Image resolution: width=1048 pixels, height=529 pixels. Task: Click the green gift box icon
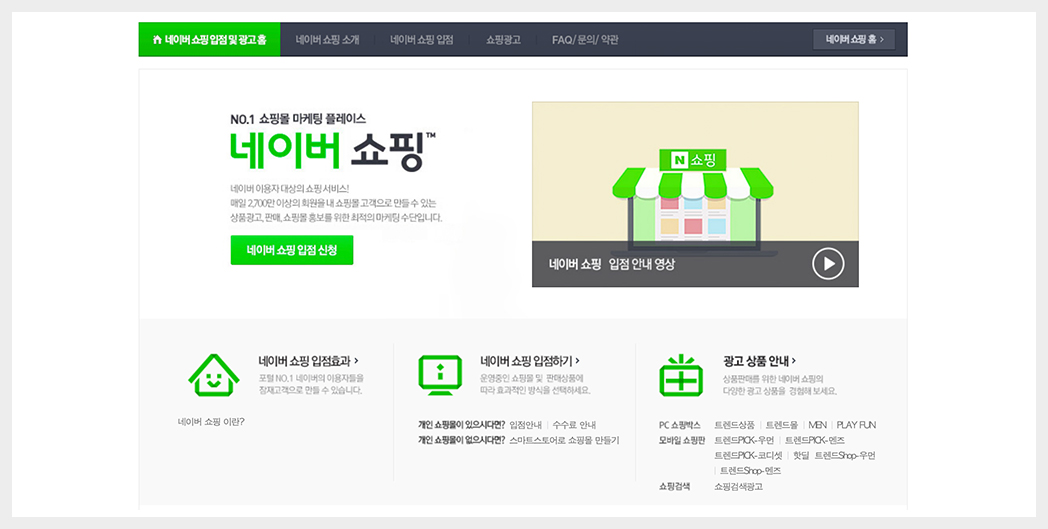681,375
